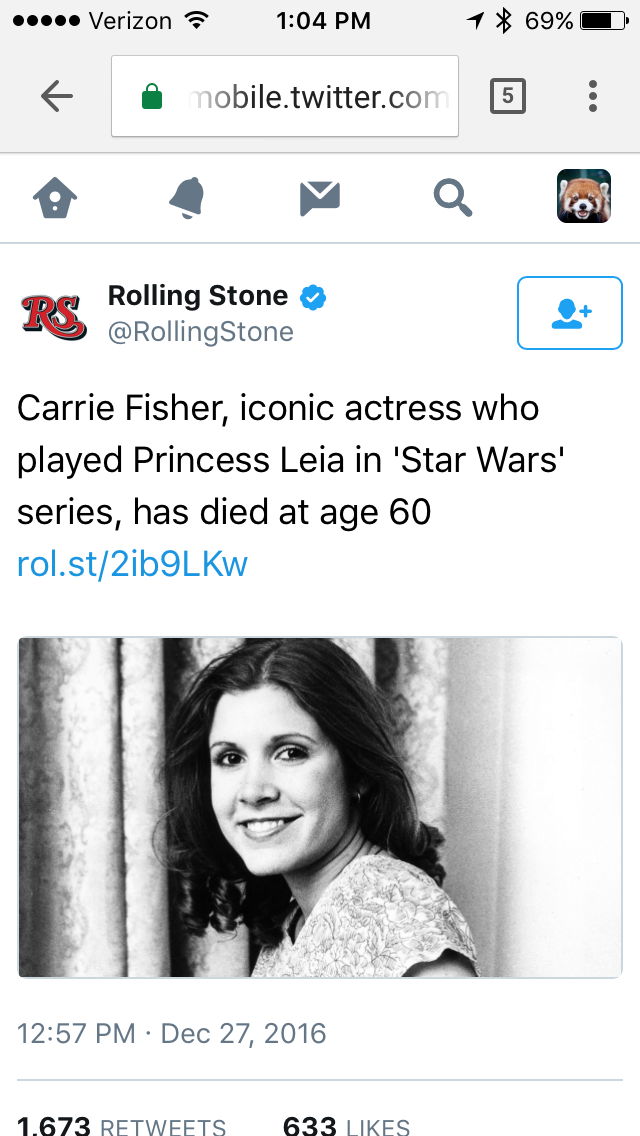Open Chrome three-dot overflow menu
The height and width of the screenshot is (1136, 640).
tap(593, 96)
